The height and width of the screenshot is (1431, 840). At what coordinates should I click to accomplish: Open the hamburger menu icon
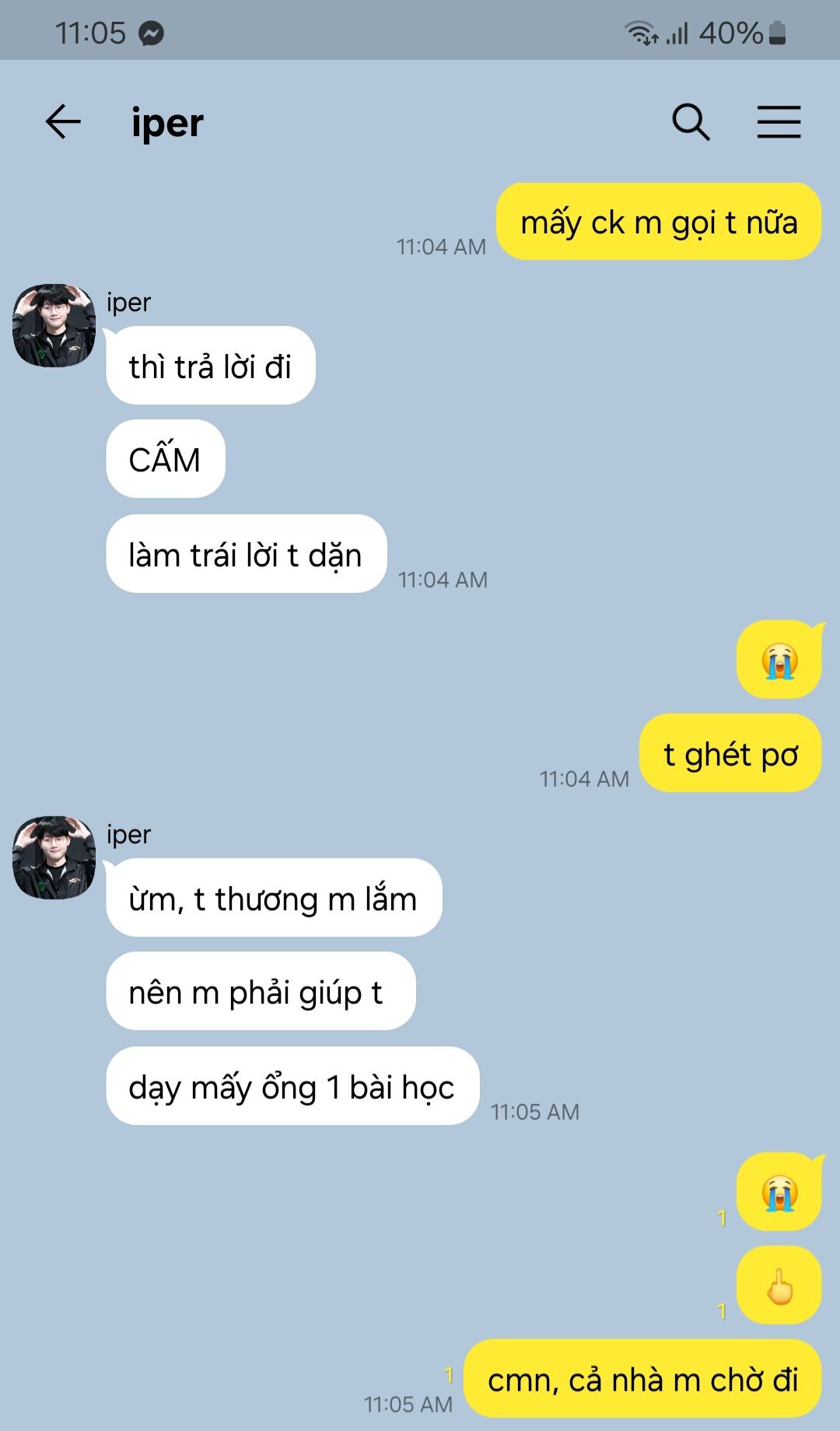(x=779, y=122)
